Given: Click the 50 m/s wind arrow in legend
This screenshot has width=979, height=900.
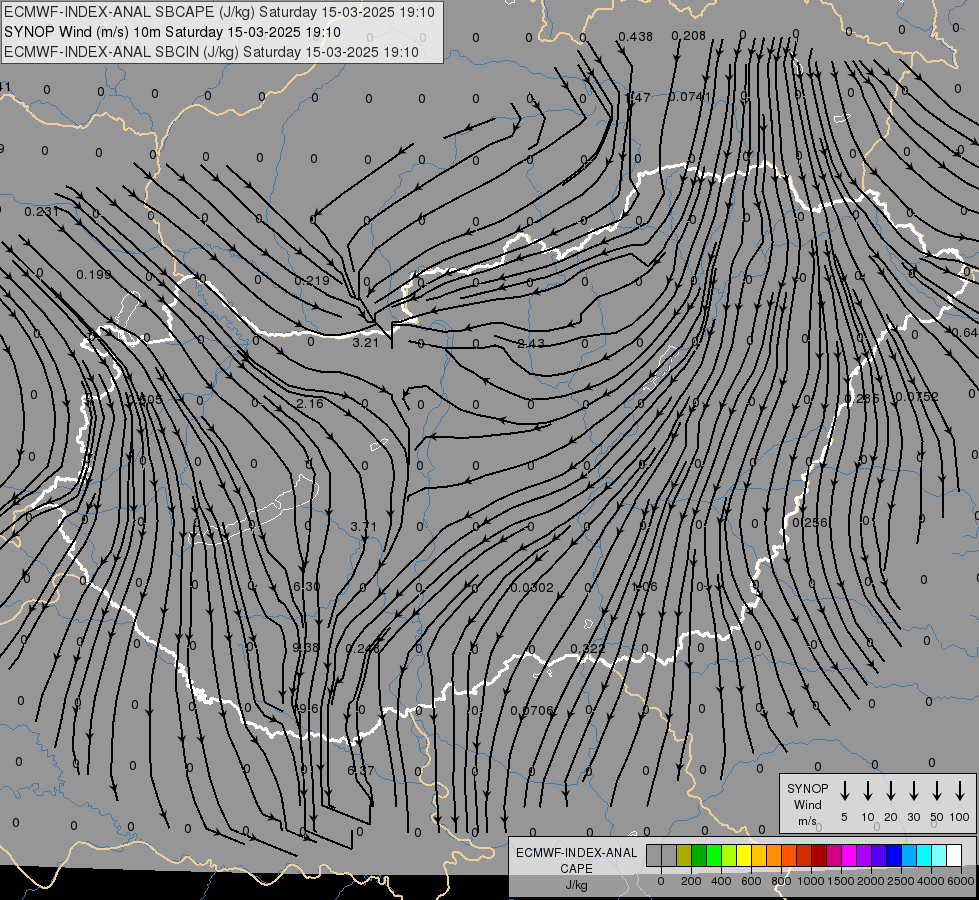Looking at the screenshot, I should [937, 791].
